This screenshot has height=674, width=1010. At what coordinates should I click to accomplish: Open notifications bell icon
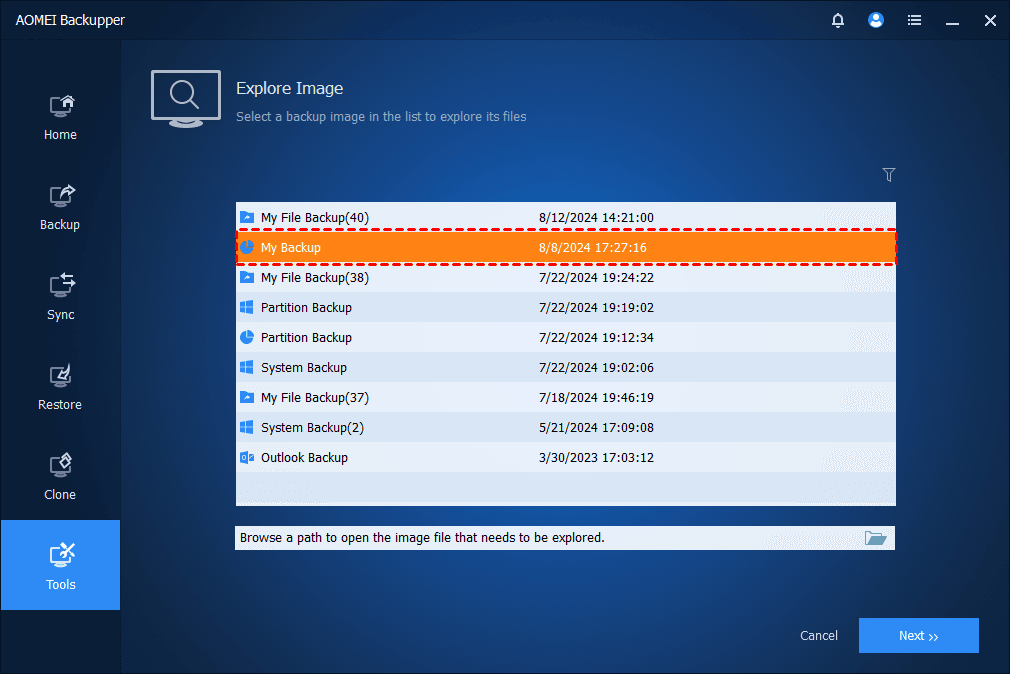click(837, 20)
